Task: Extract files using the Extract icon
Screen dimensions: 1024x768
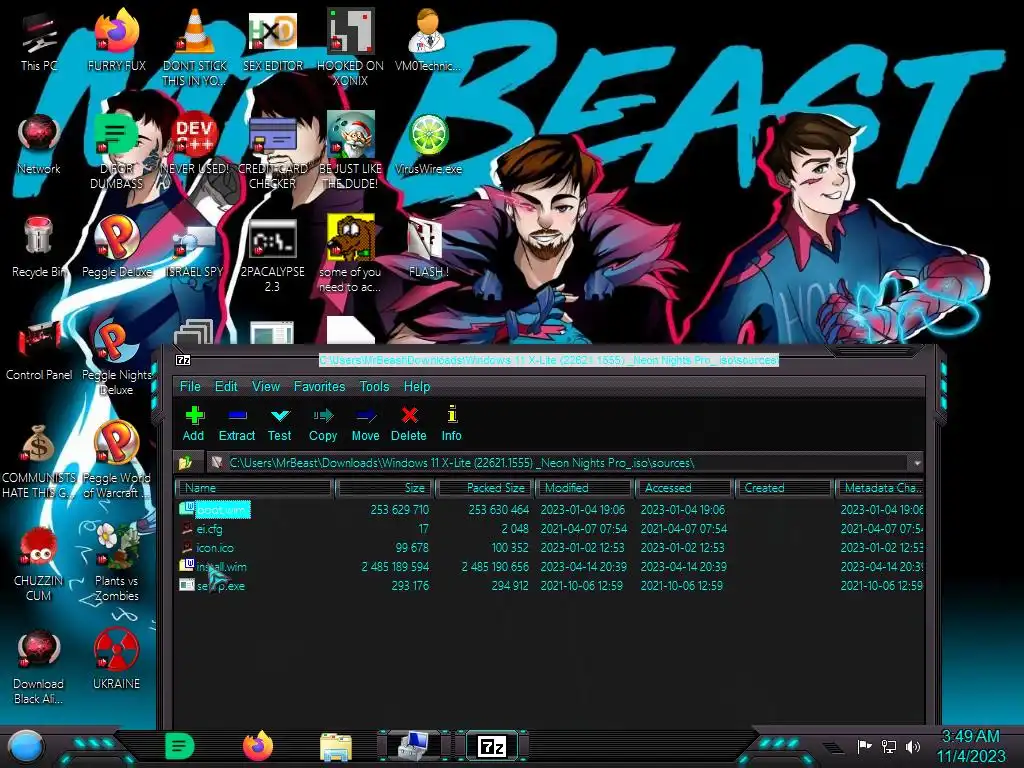Action: [236, 423]
